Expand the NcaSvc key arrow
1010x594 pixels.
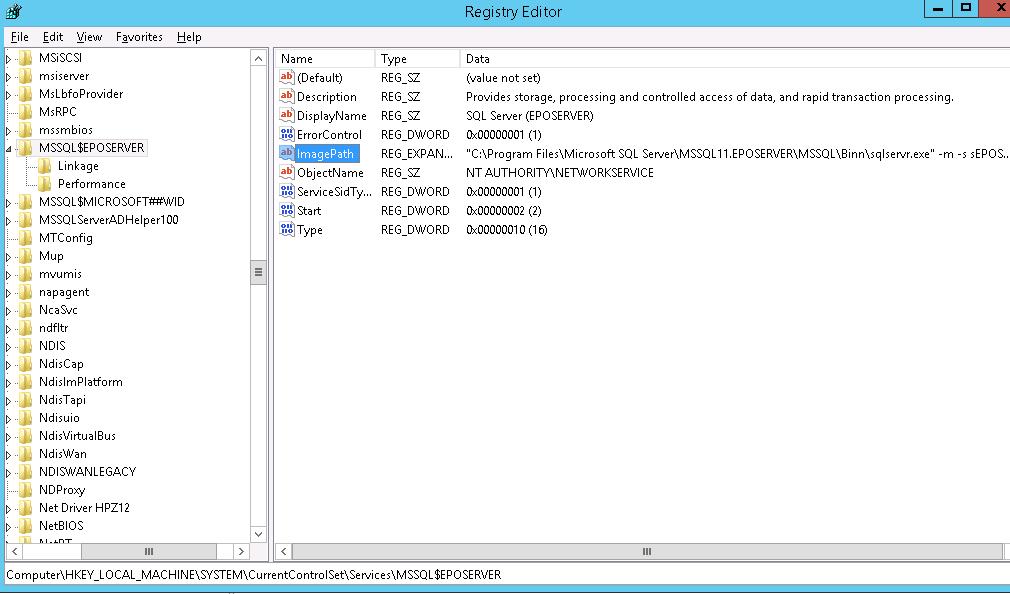coord(8,311)
